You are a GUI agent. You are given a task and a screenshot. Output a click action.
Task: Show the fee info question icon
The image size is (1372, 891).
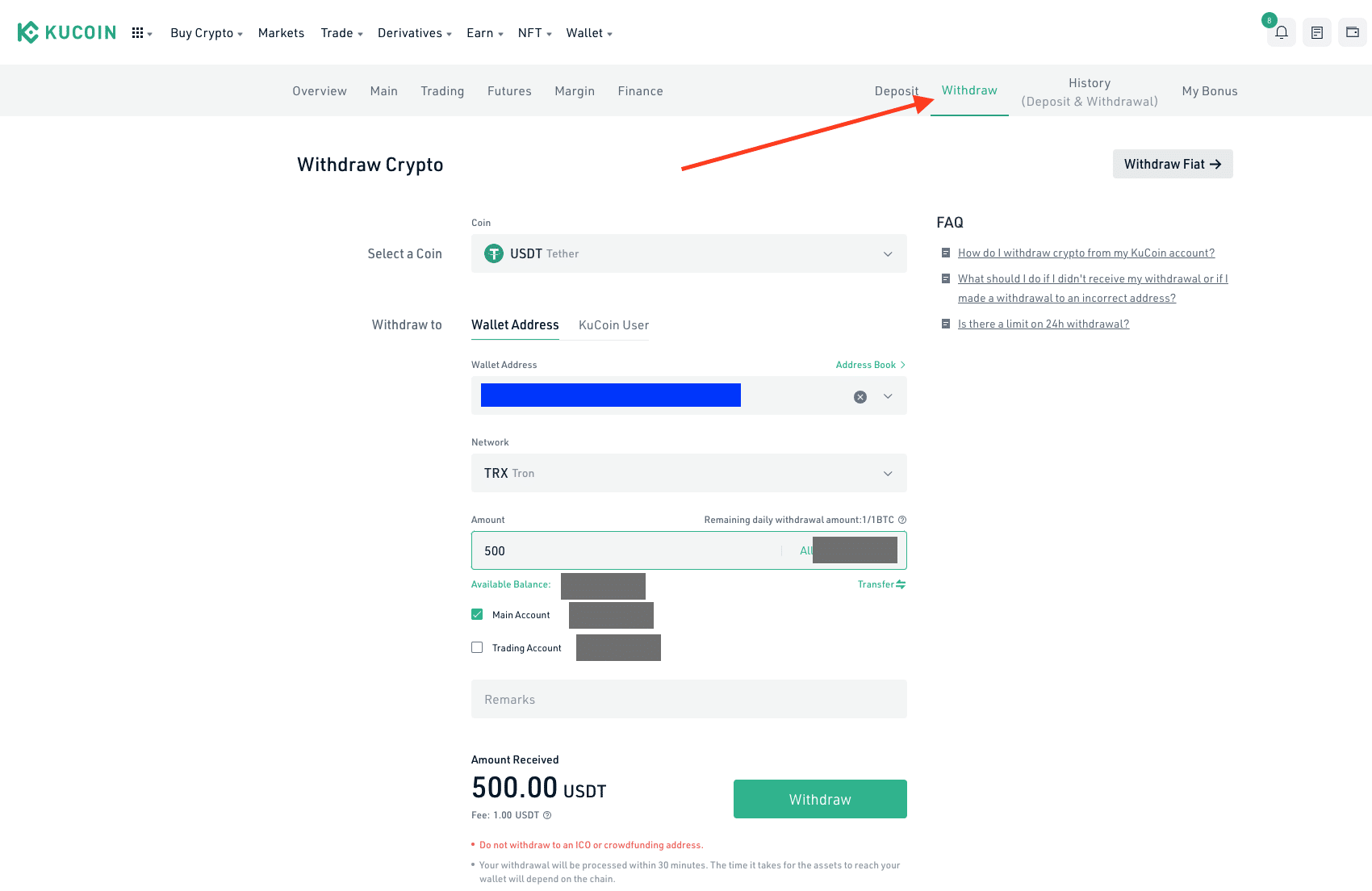(547, 815)
